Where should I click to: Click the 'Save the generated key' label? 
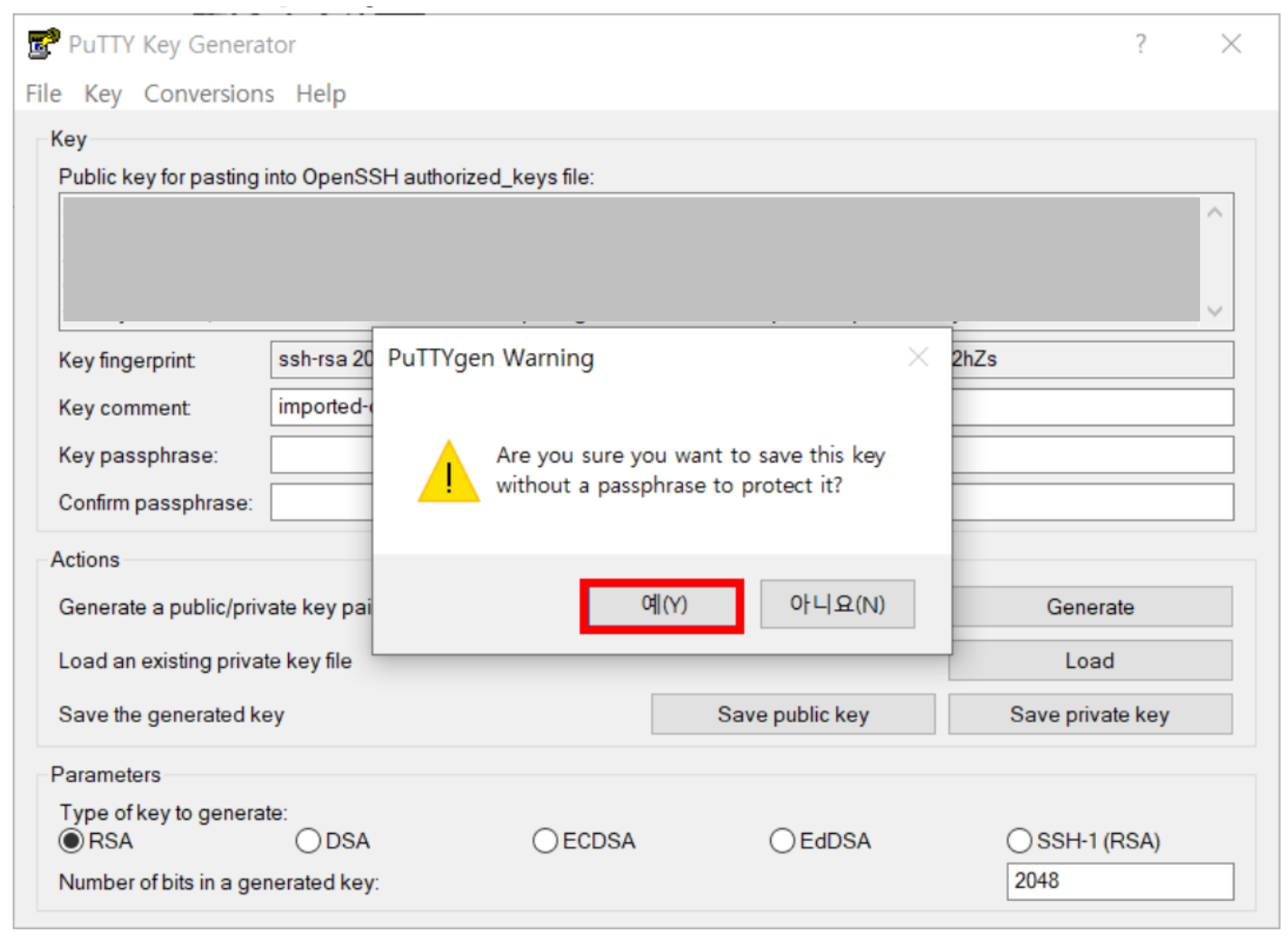point(172,714)
